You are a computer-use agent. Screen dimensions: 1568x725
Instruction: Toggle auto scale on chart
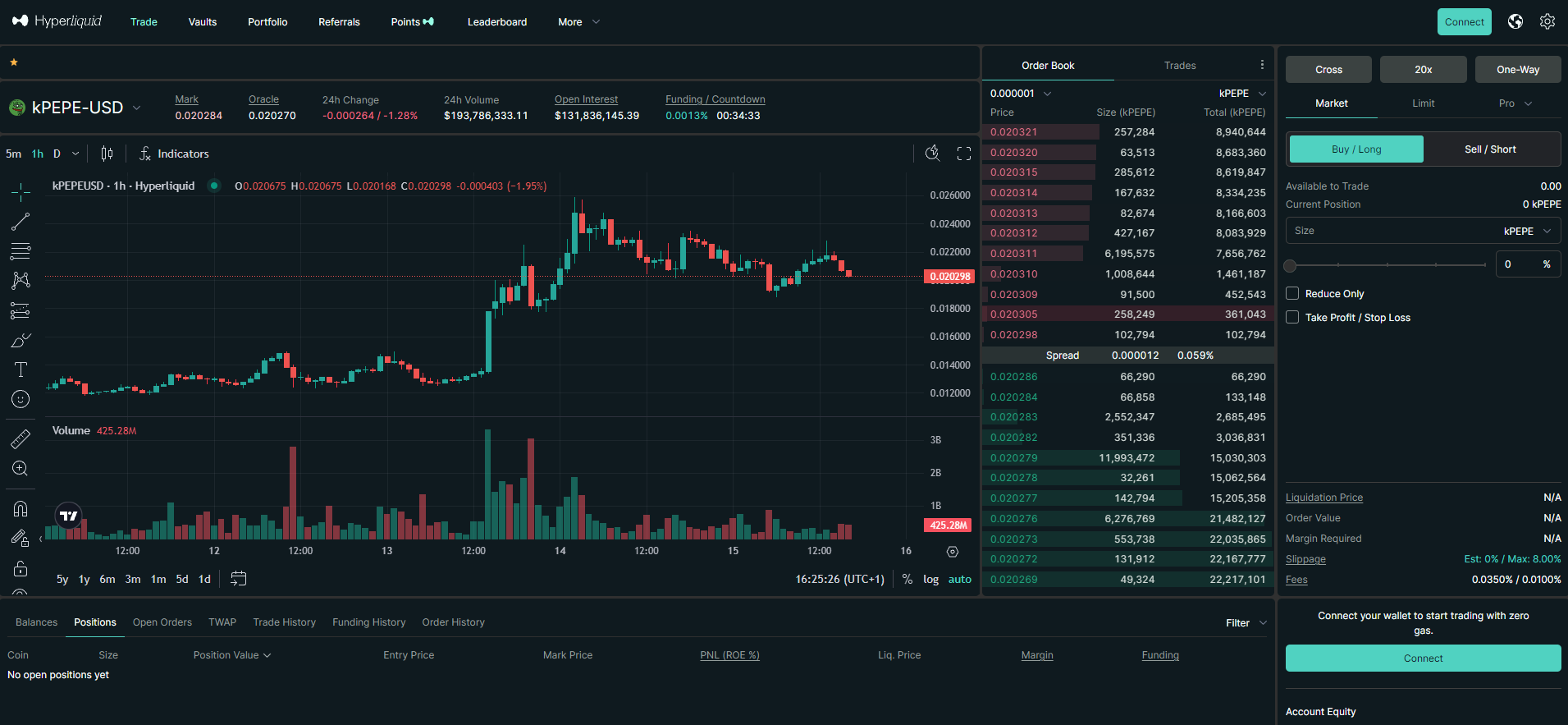959,579
